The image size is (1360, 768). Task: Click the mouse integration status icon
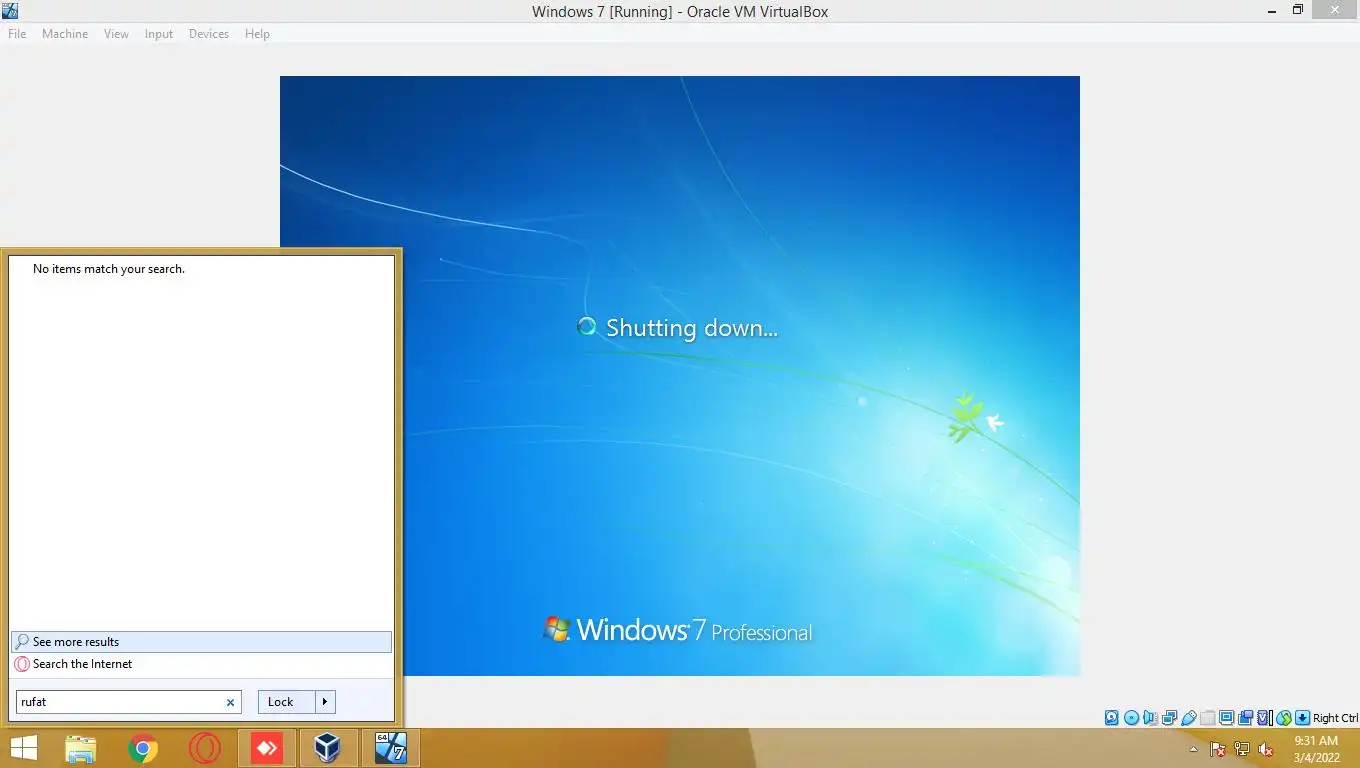click(1284, 718)
